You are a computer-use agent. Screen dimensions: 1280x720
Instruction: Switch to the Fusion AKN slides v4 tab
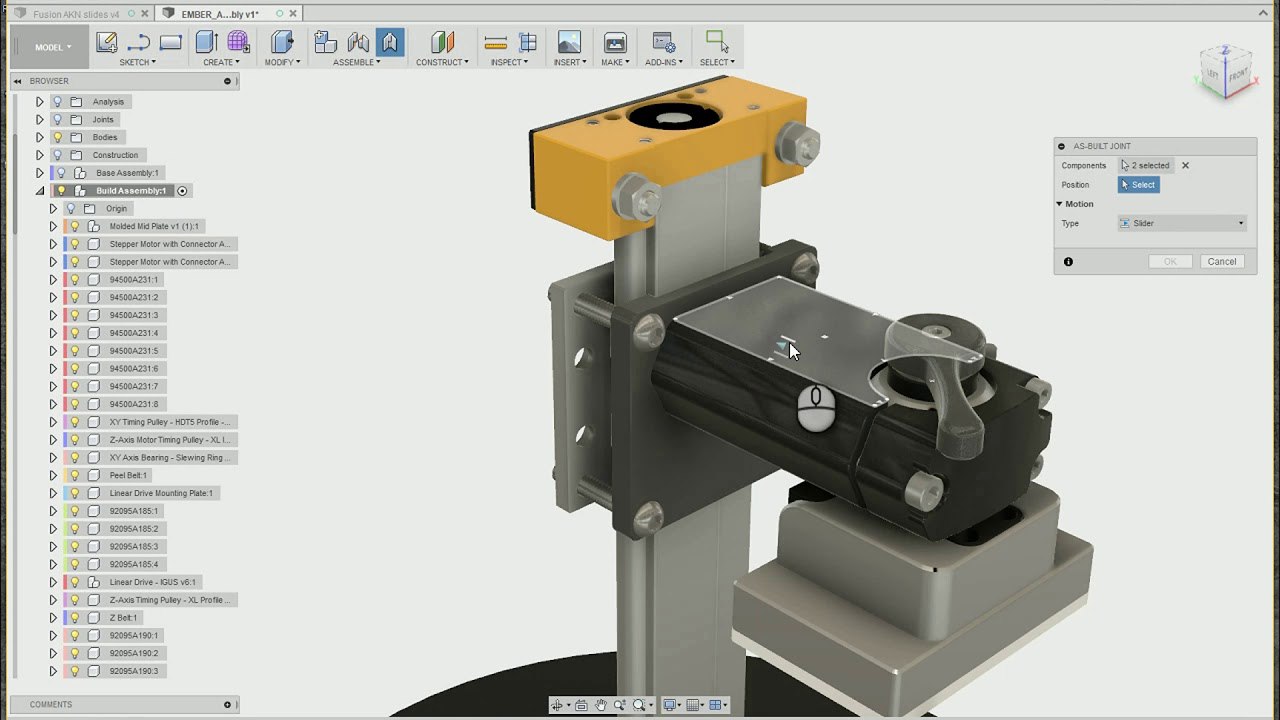click(x=76, y=14)
